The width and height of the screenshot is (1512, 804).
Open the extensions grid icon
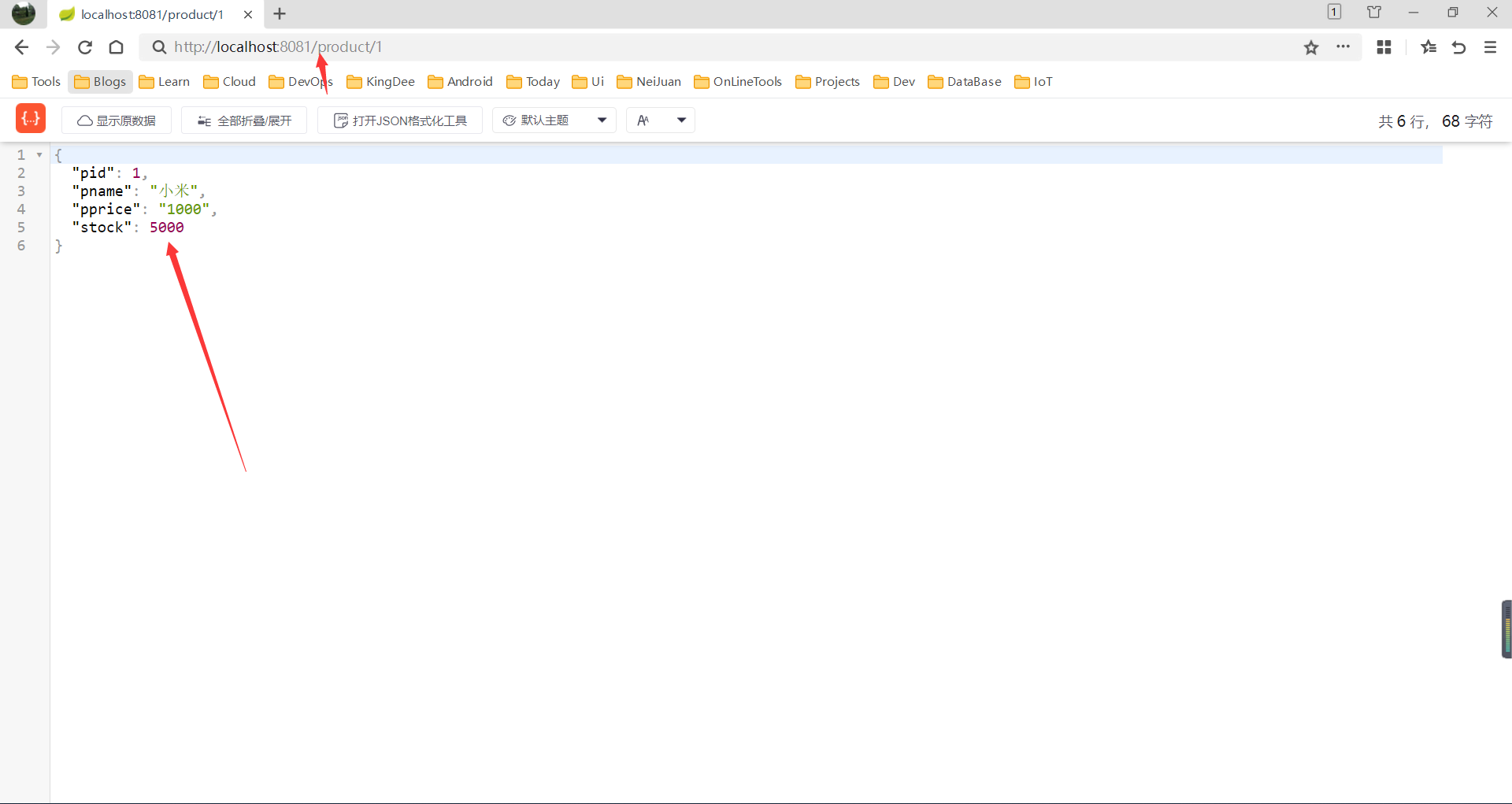point(1384,47)
